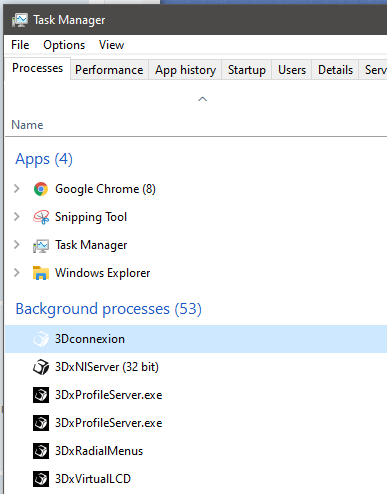
Task: Expand the Google Chrome process group
Action: coord(16,189)
